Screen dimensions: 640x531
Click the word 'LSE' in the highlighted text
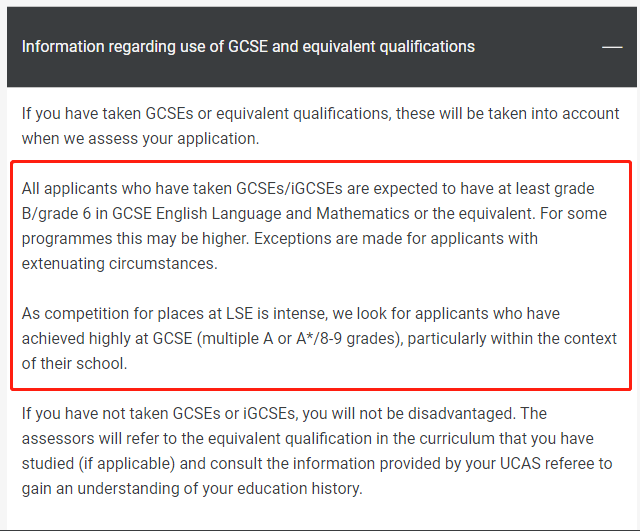240,313
